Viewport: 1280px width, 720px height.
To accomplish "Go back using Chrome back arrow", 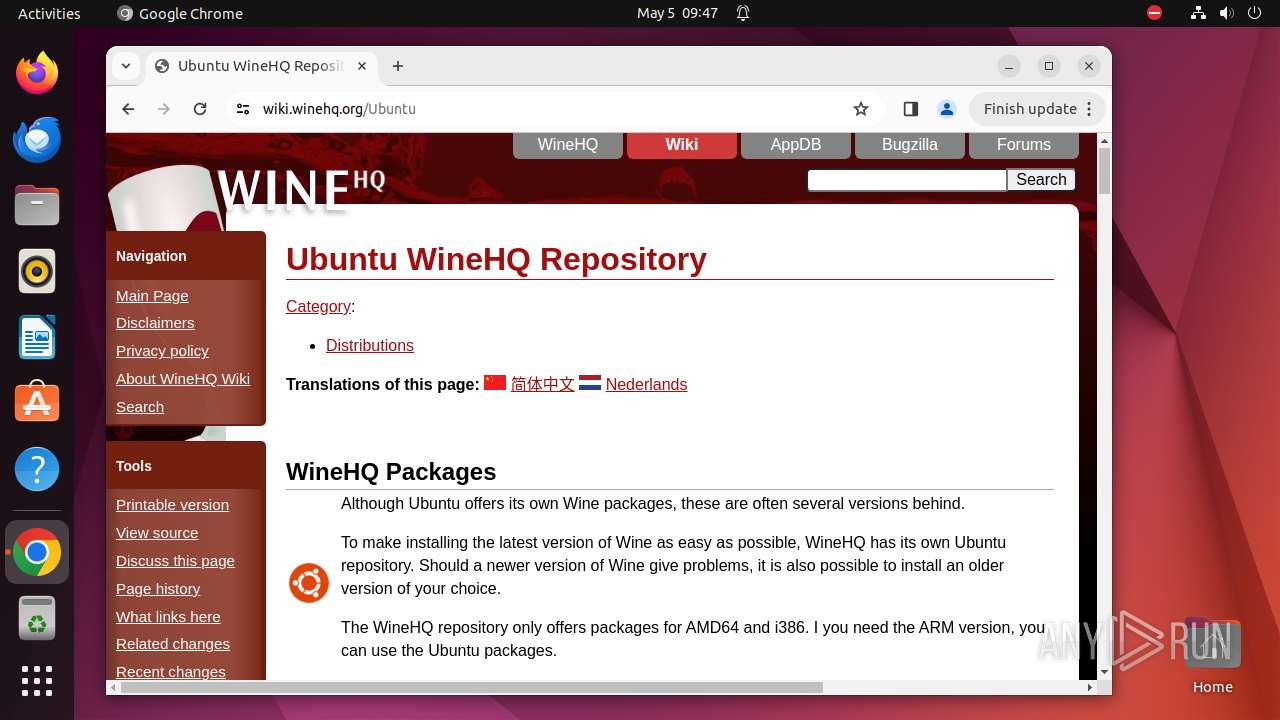I will click(x=128, y=109).
